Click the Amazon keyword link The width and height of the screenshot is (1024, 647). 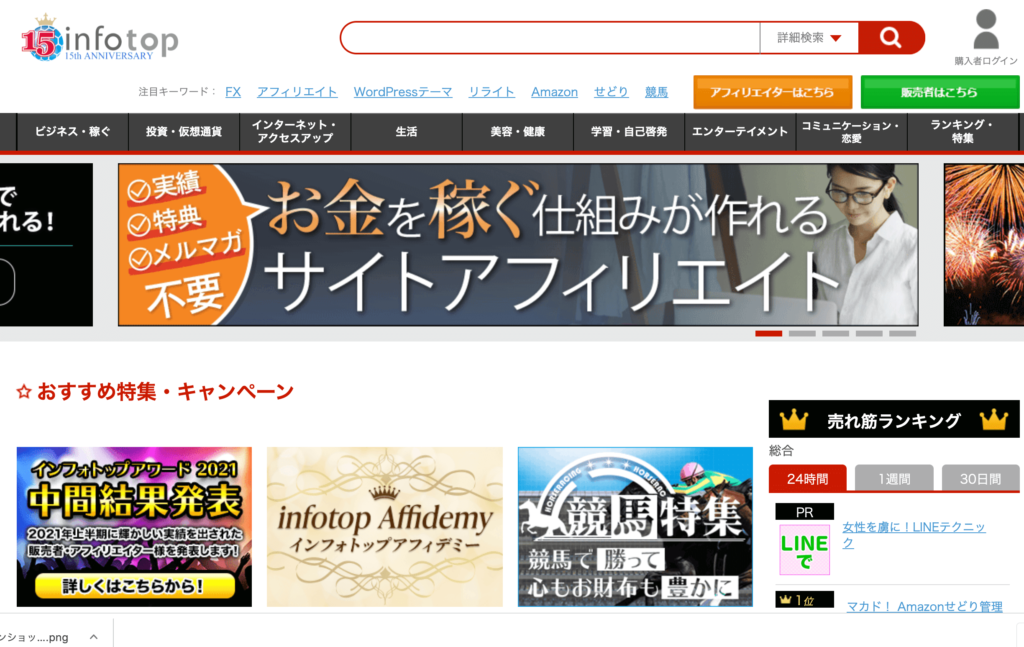coord(554,92)
